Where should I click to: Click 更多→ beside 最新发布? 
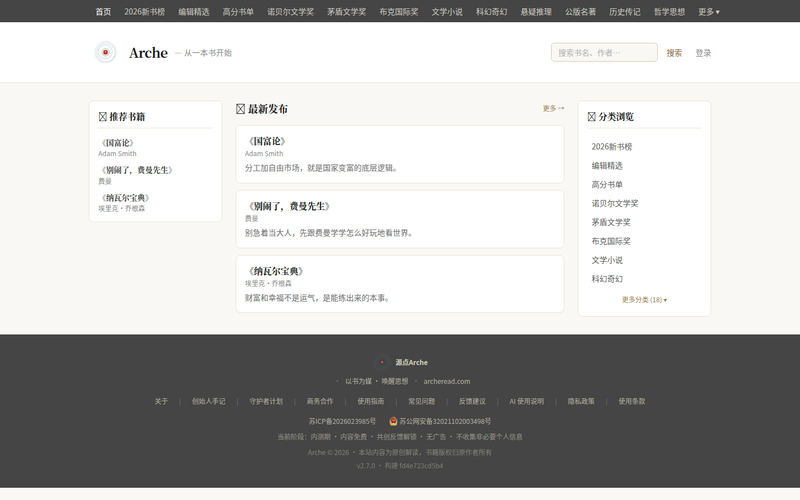click(554, 108)
